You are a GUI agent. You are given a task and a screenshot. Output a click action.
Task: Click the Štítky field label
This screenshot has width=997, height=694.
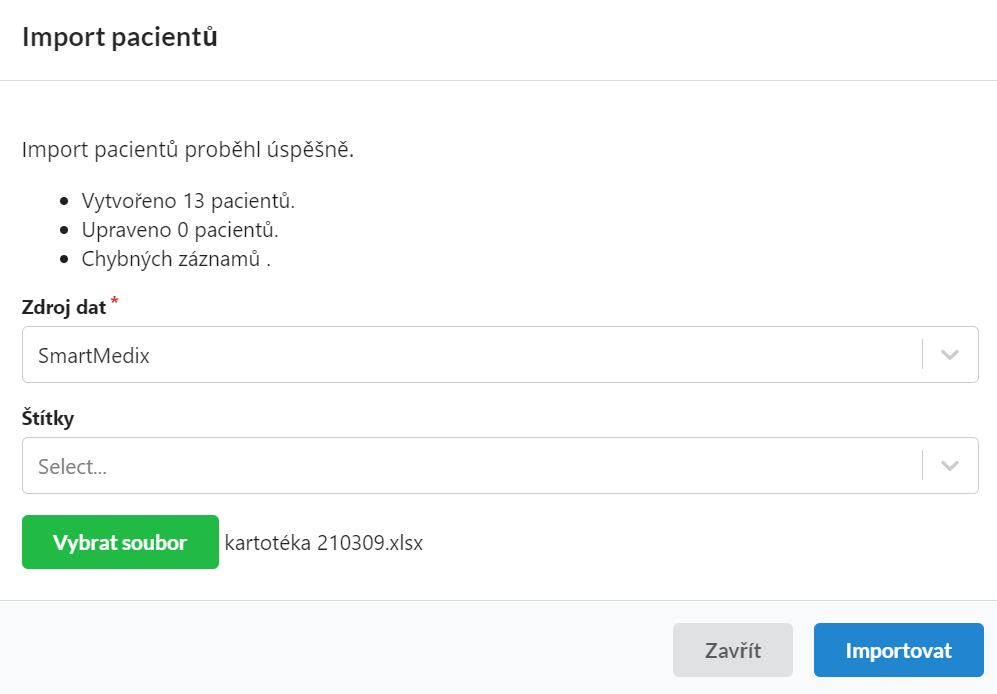48,418
